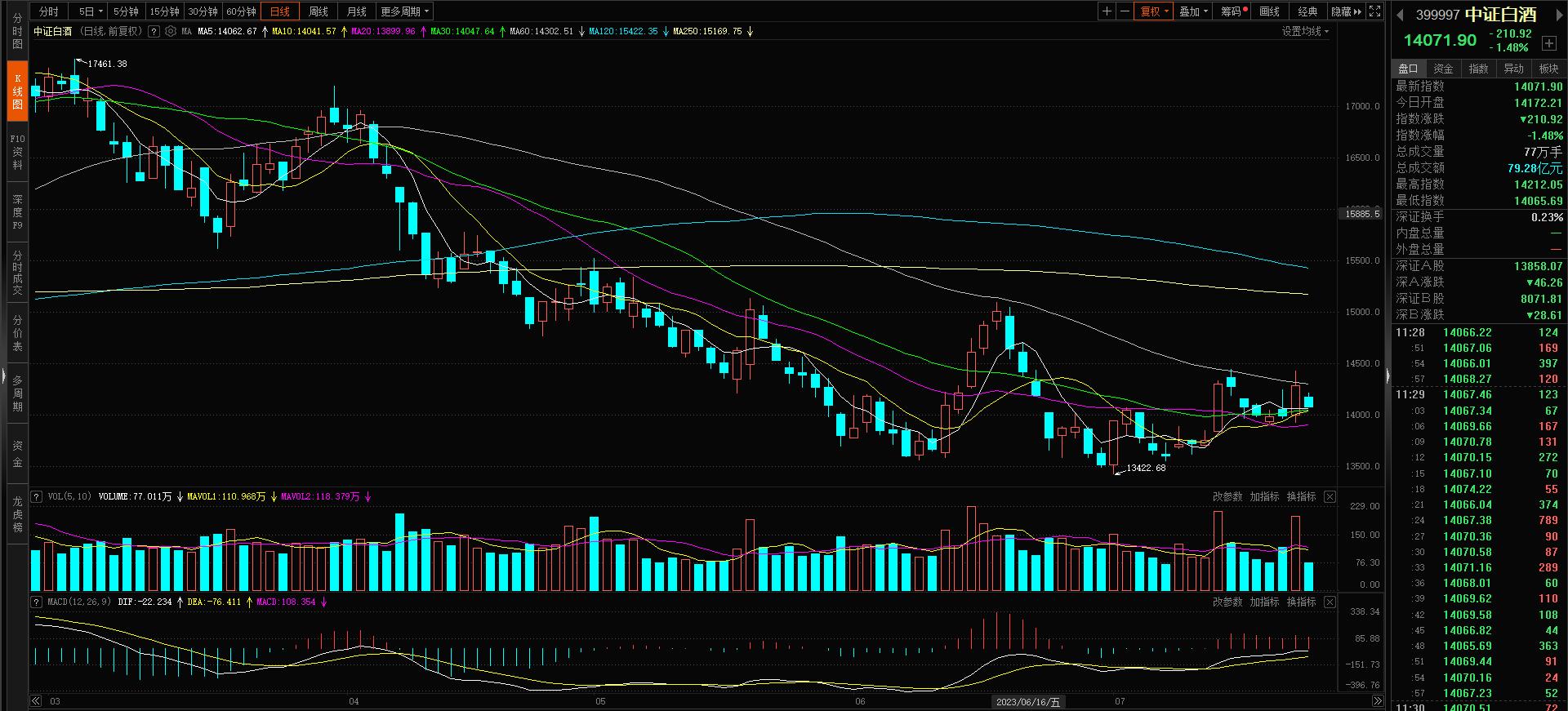Viewport: 1568px width, 711px height.
Task: Hide the right panel with 隐藏 button
Action: click(1346, 11)
